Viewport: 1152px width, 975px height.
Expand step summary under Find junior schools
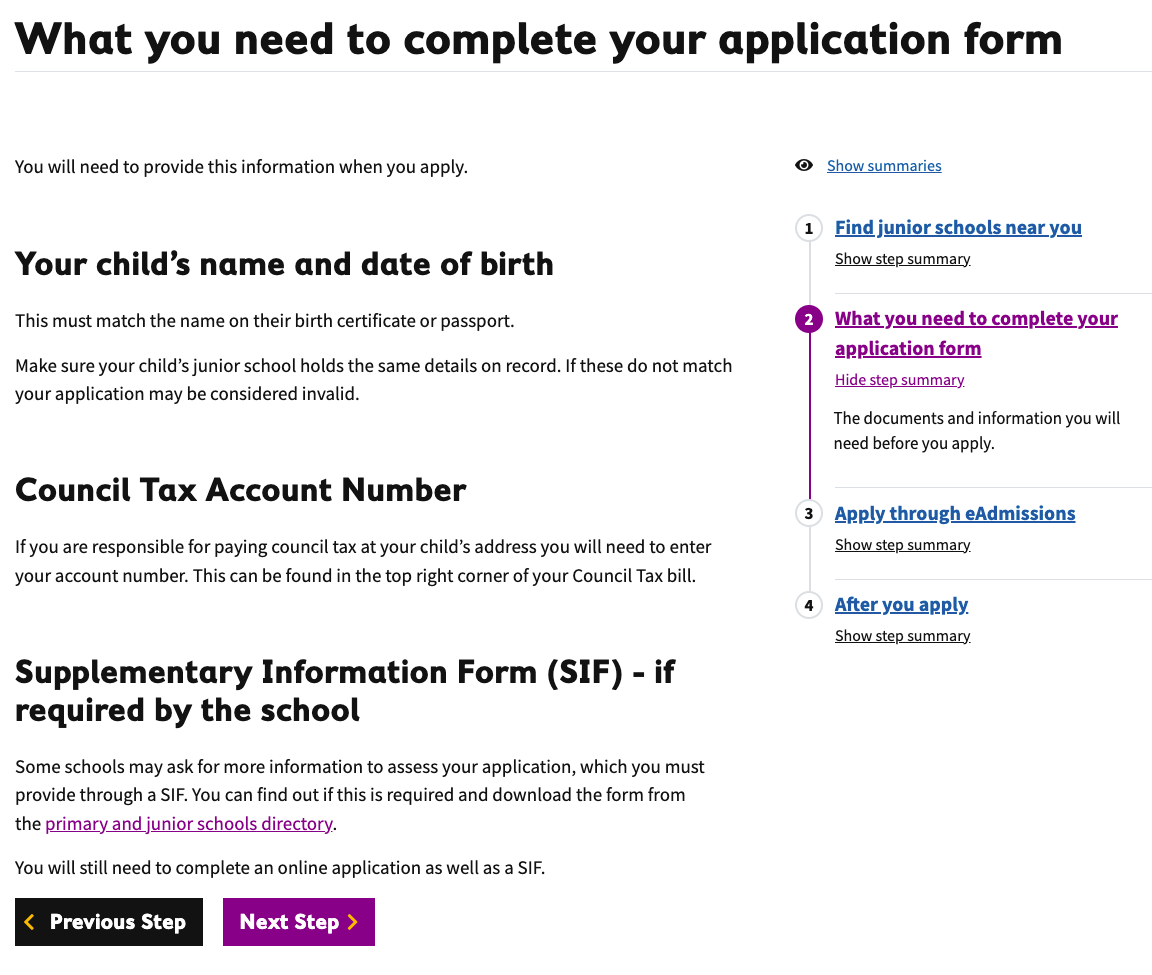(x=902, y=258)
